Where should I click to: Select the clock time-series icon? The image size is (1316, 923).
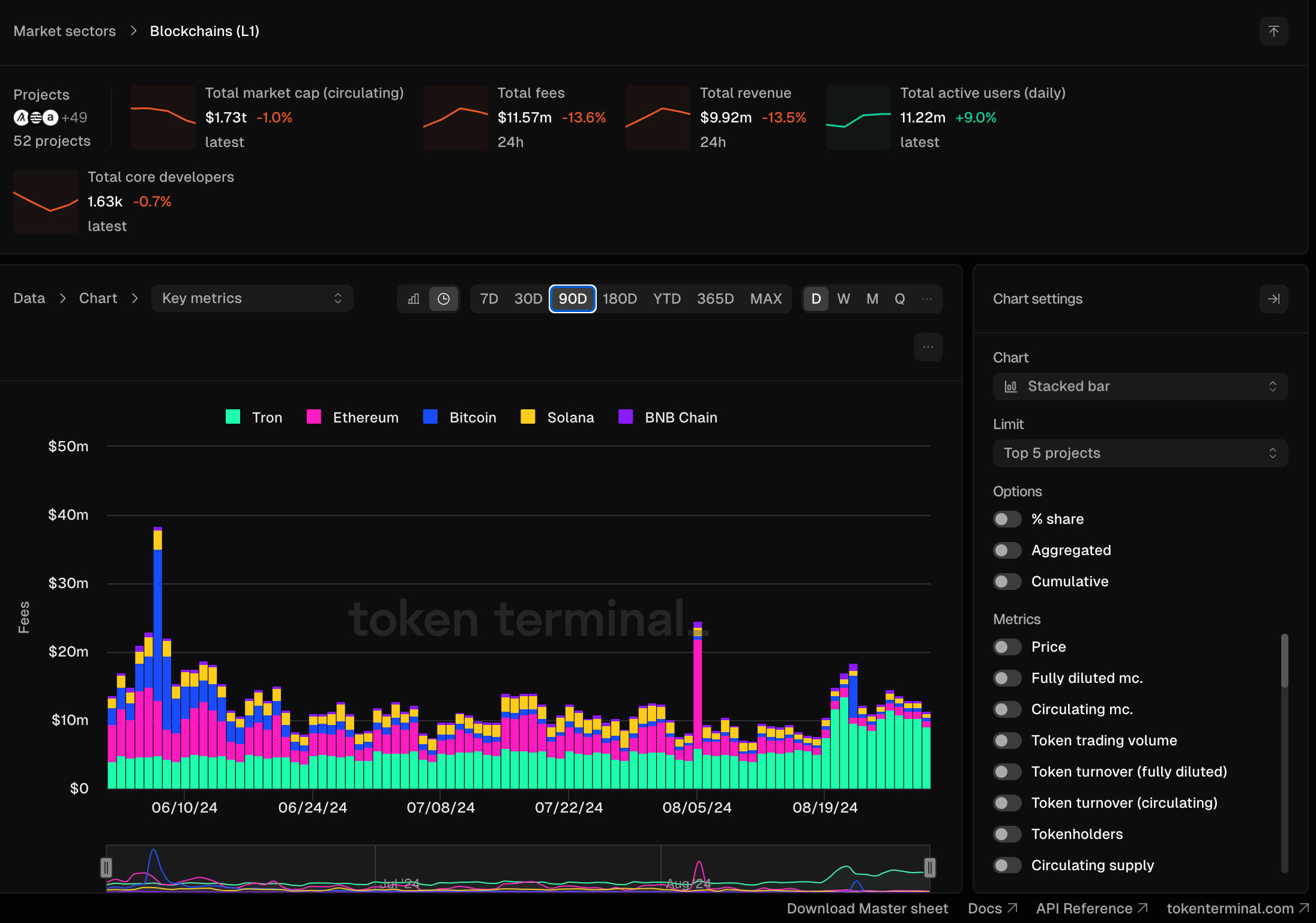(x=444, y=299)
